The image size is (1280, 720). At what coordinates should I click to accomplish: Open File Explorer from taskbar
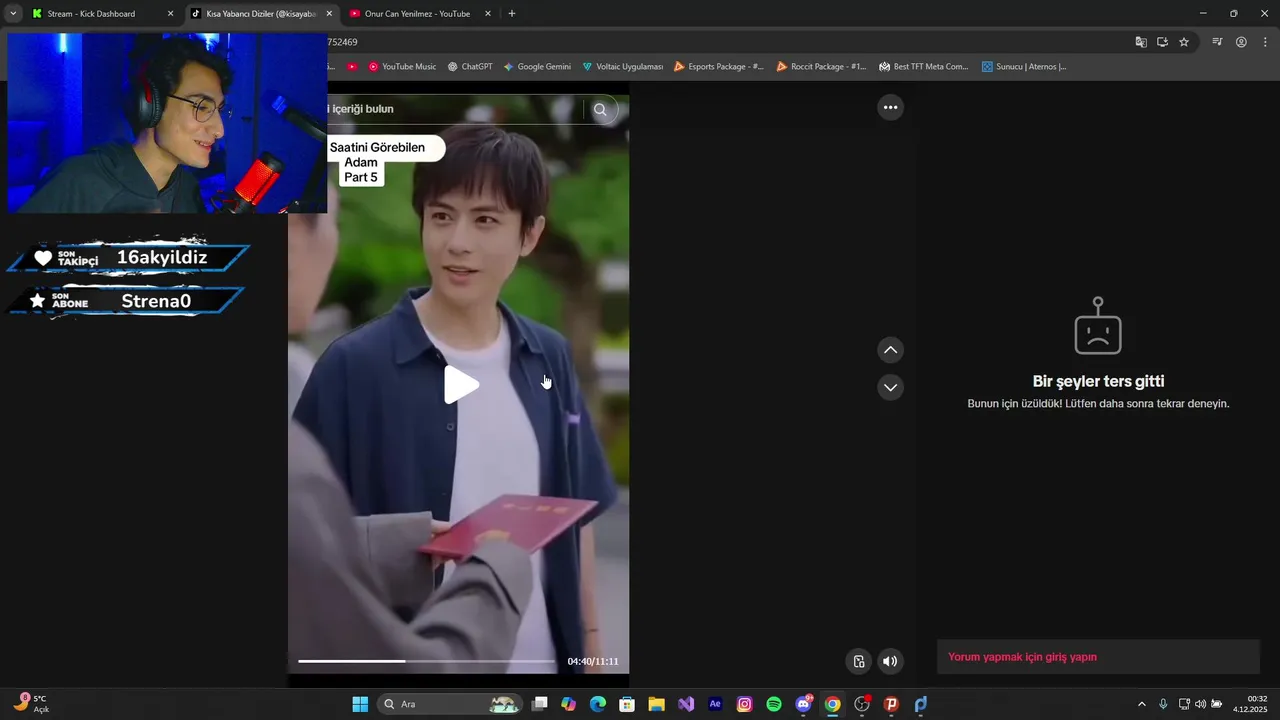pos(656,704)
